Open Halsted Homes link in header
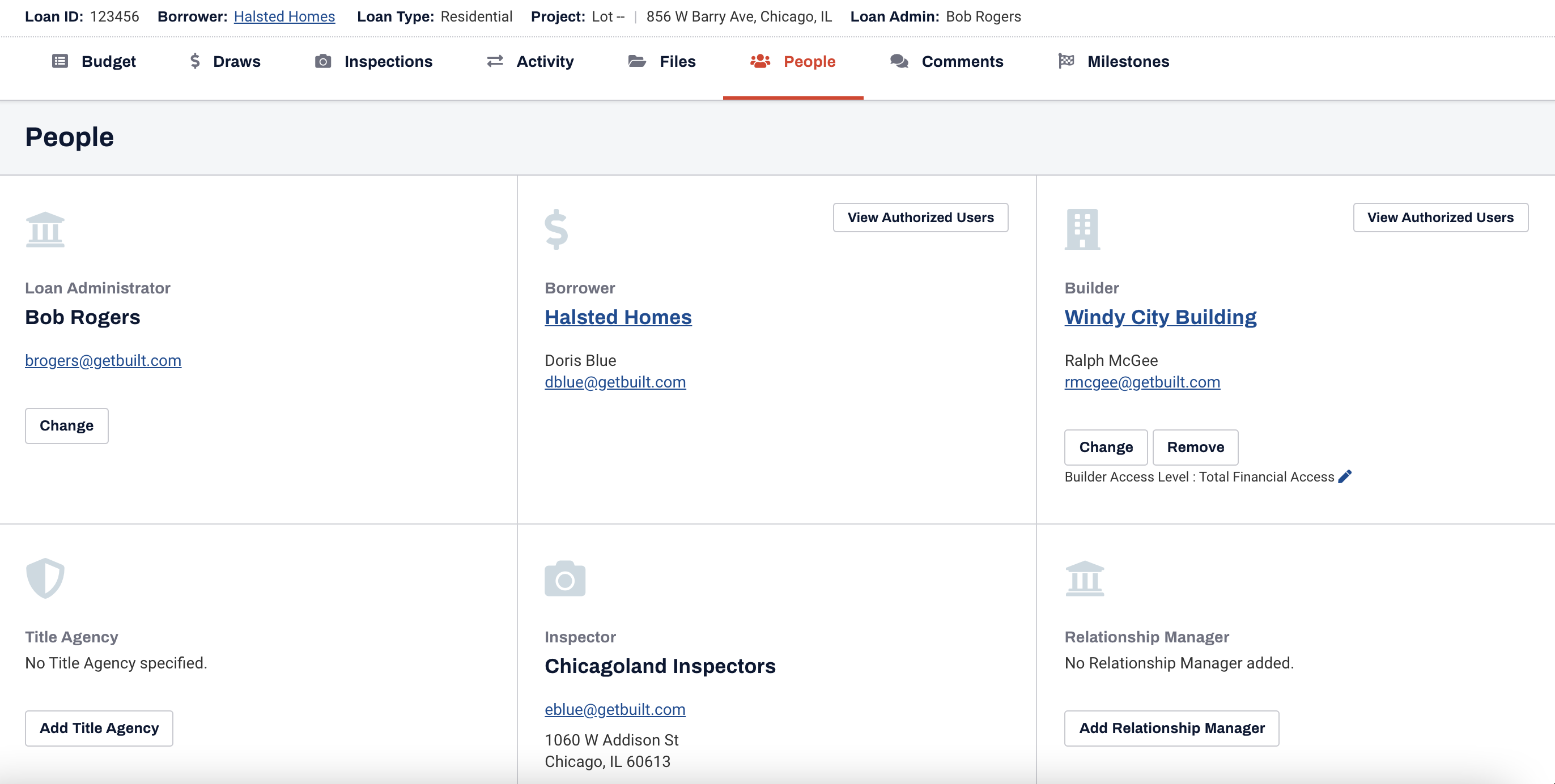The image size is (1555, 784). point(284,16)
